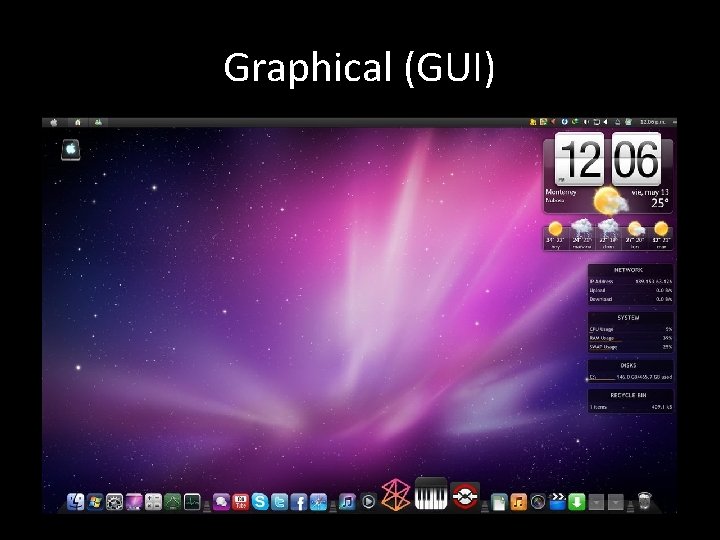Click the city name in weather widget
The image size is (720, 540).
[x=561, y=192]
